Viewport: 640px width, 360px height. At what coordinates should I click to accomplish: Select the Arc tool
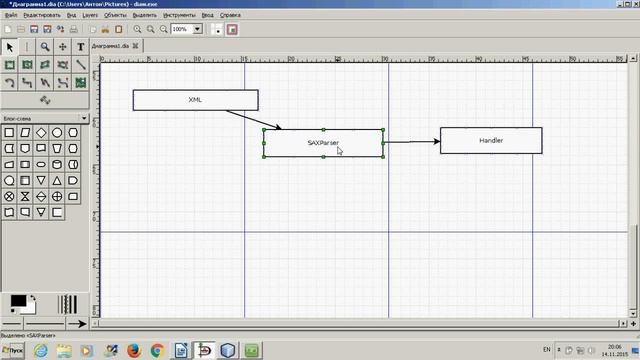[x=9, y=83]
